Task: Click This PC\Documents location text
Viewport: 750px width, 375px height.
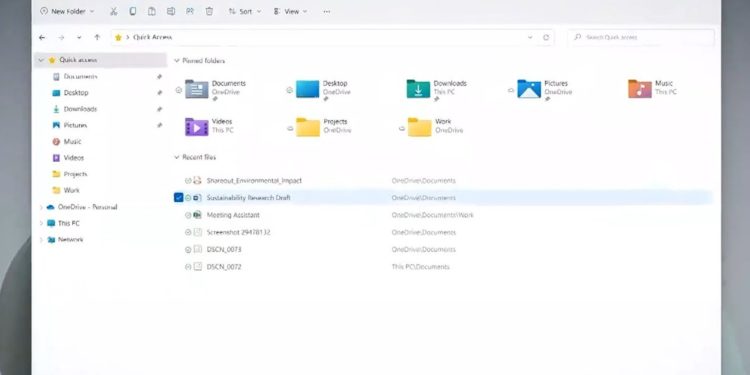Action: (x=420, y=267)
